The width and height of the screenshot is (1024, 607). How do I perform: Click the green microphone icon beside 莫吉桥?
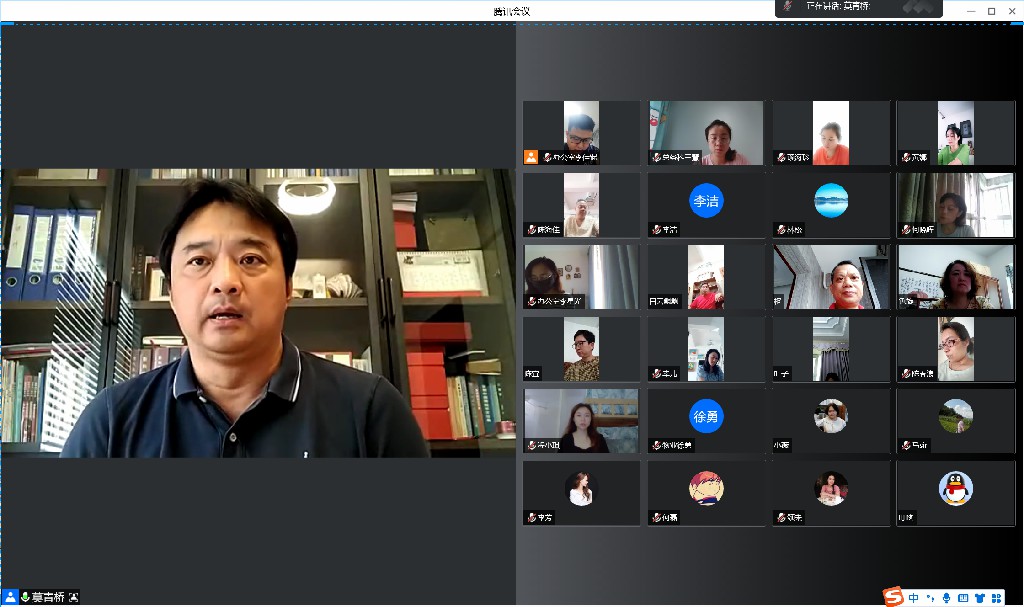pos(25,597)
